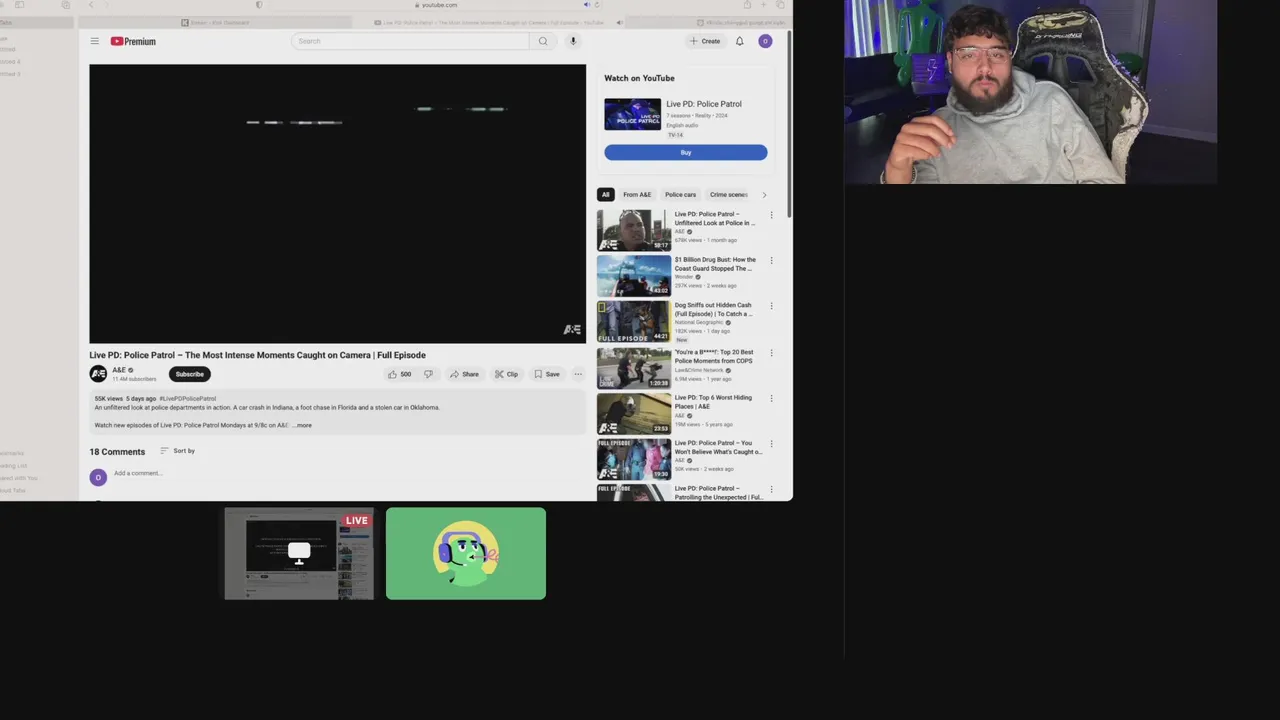Save the video to a playlist
Viewport: 1280px width, 720px height.
[546, 374]
